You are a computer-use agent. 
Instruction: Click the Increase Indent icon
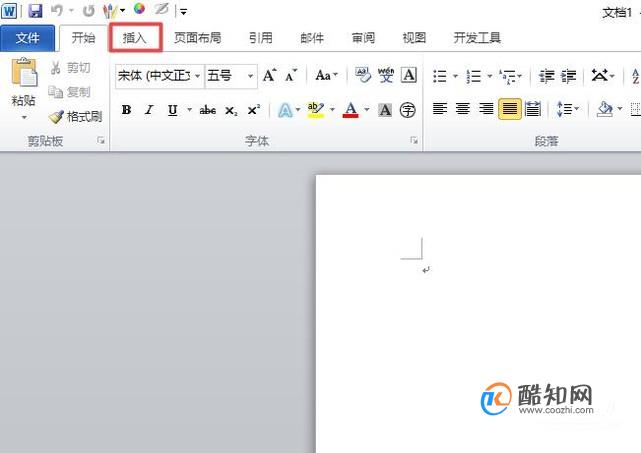(568, 76)
